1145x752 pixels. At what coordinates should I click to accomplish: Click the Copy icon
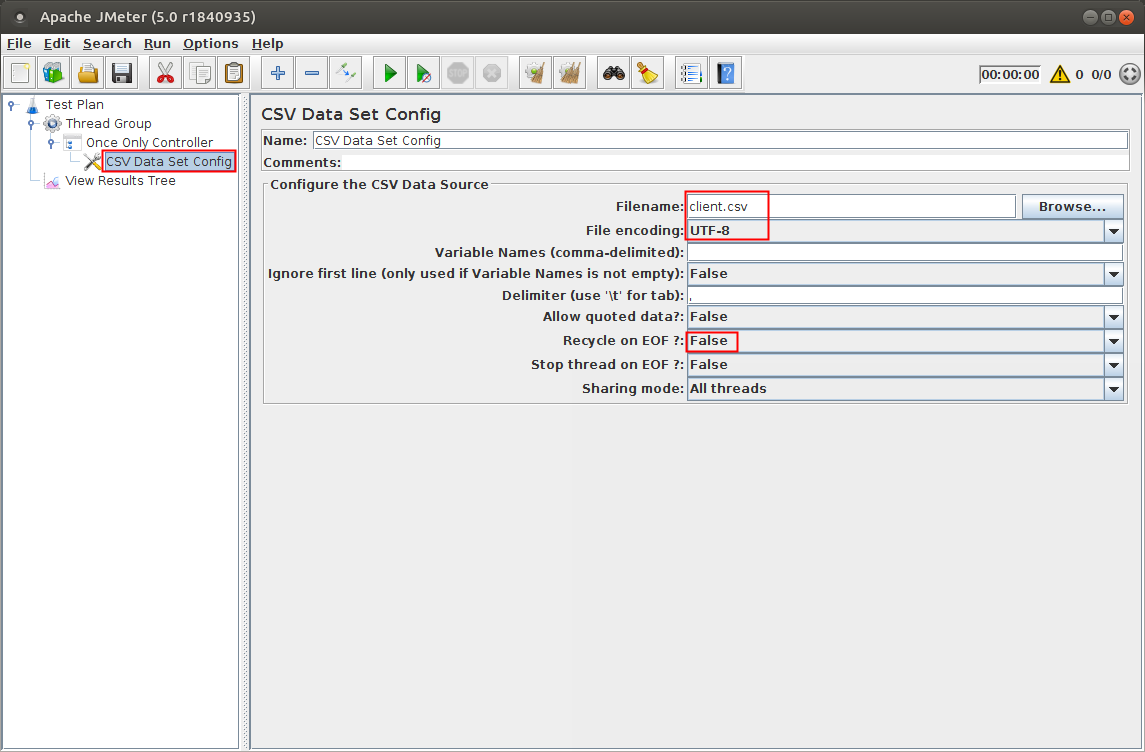tap(199, 73)
